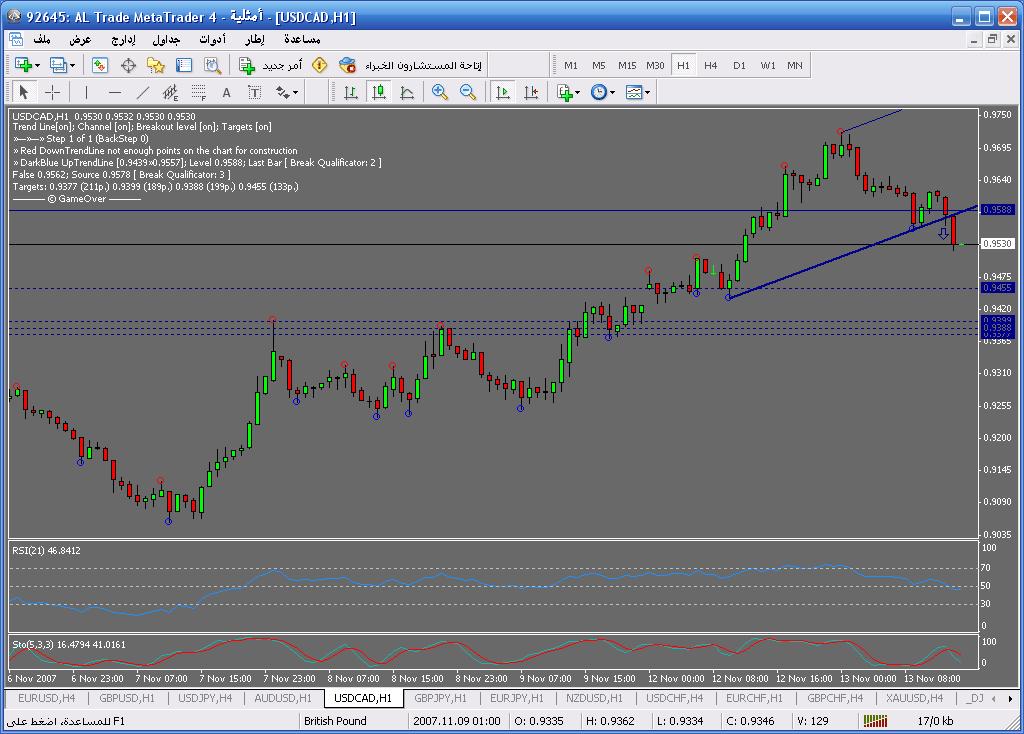The width and height of the screenshot is (1024, 734).
Task: Toggle candlestick chart mode
Action: click(379, 92)
